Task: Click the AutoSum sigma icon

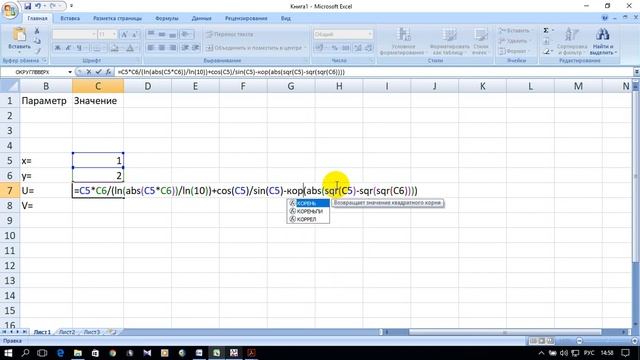Action: 546,31
